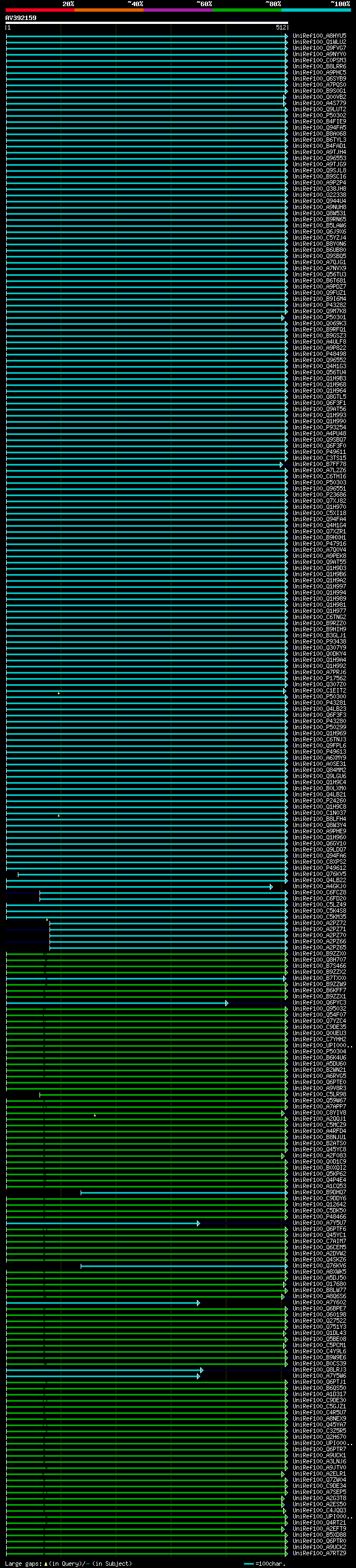Viewport: 356px width, 1568px height.
Task: Select hit label UniRef100_Q2H670
Action: point(319,1437)
